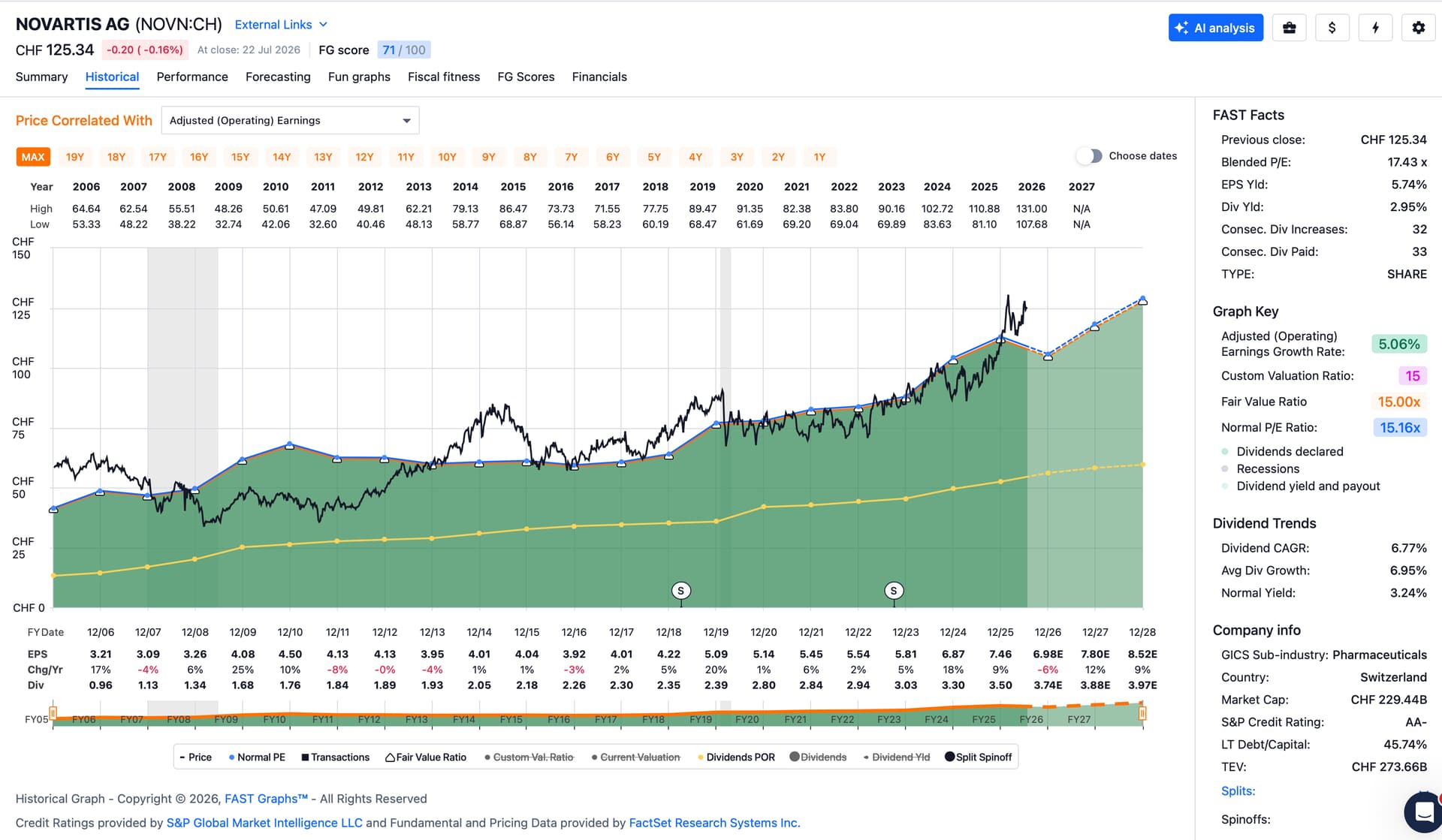Viewport: 1442px width, 840px height.
Task: Click the dollar sign currency icon
Action: pos(1332,28)
